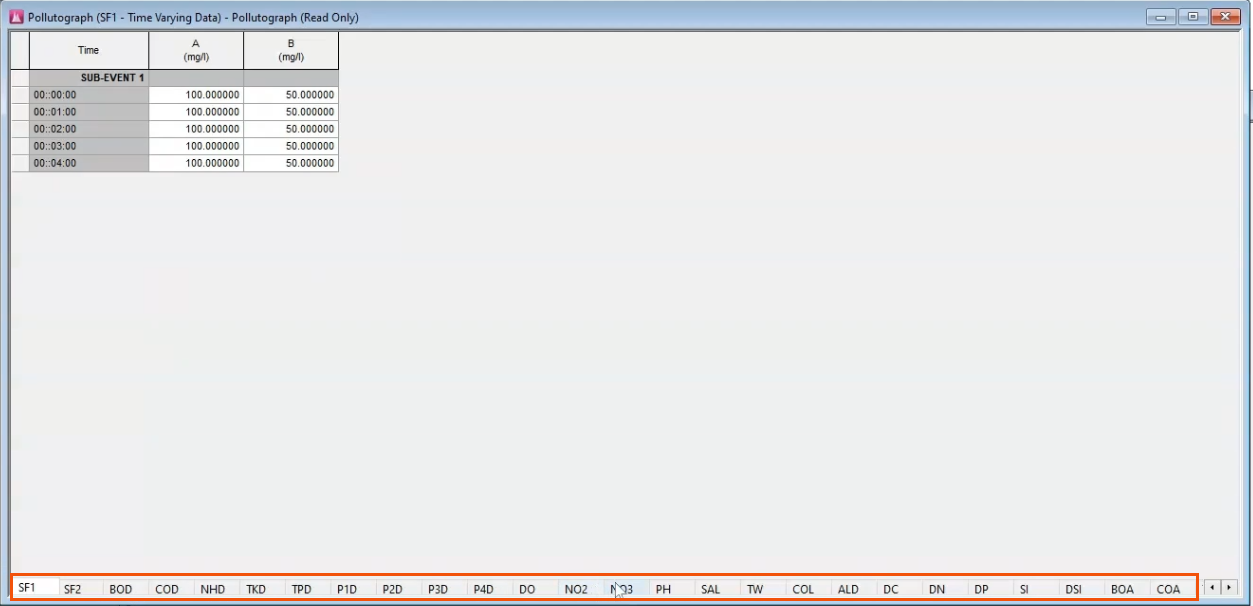The image size is (1253, 606).
Task: Open the ALD tab
Action: tap(849, 589)
